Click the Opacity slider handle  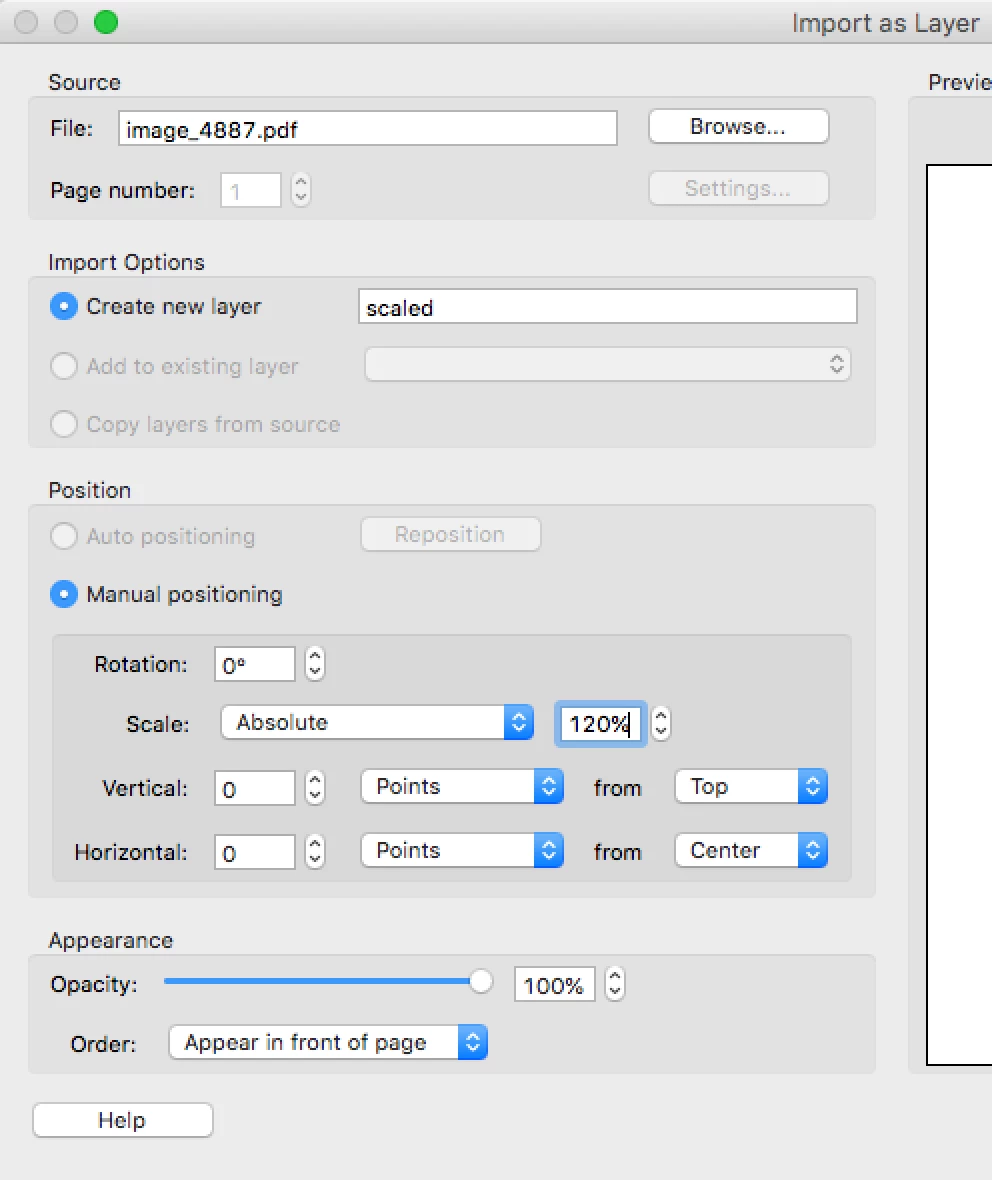coord(481,981)
